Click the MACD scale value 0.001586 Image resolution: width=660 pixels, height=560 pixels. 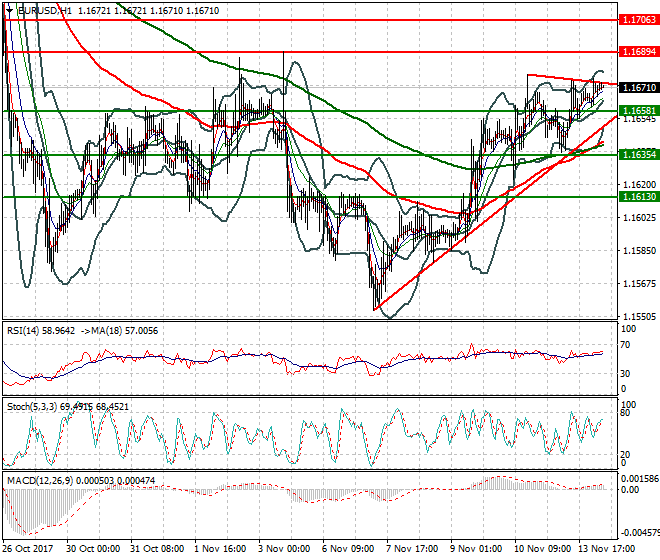640,479
